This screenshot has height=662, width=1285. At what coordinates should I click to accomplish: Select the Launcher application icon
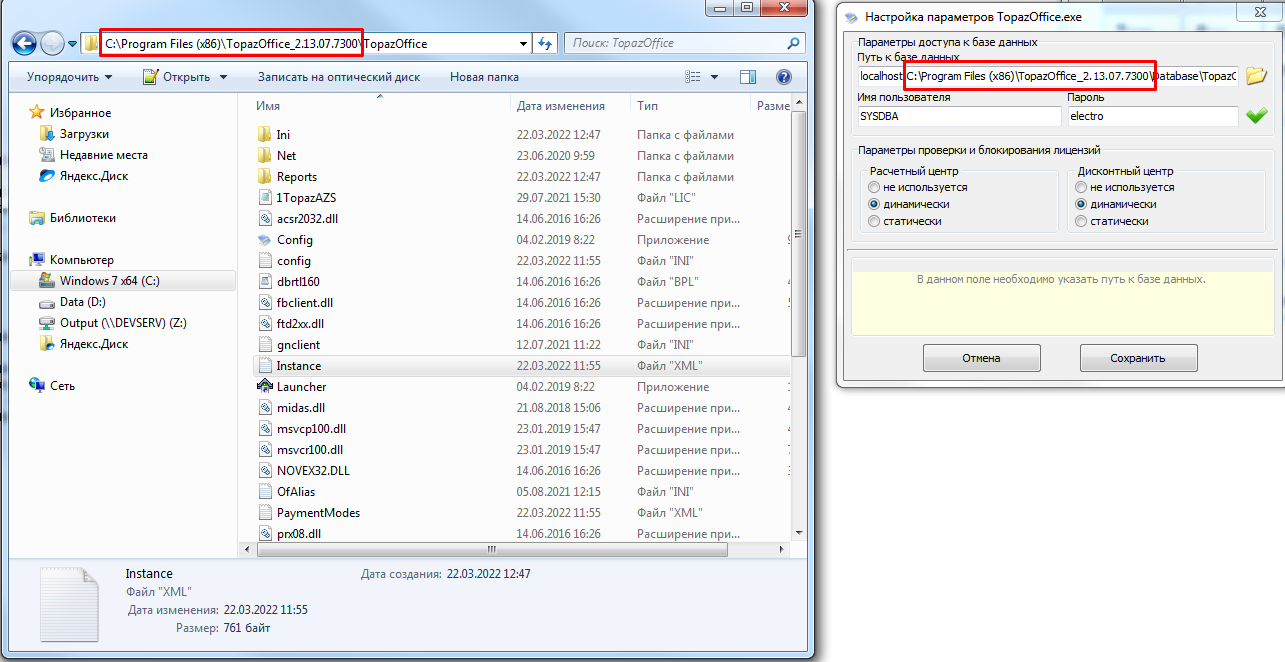(x=265, y=387)
